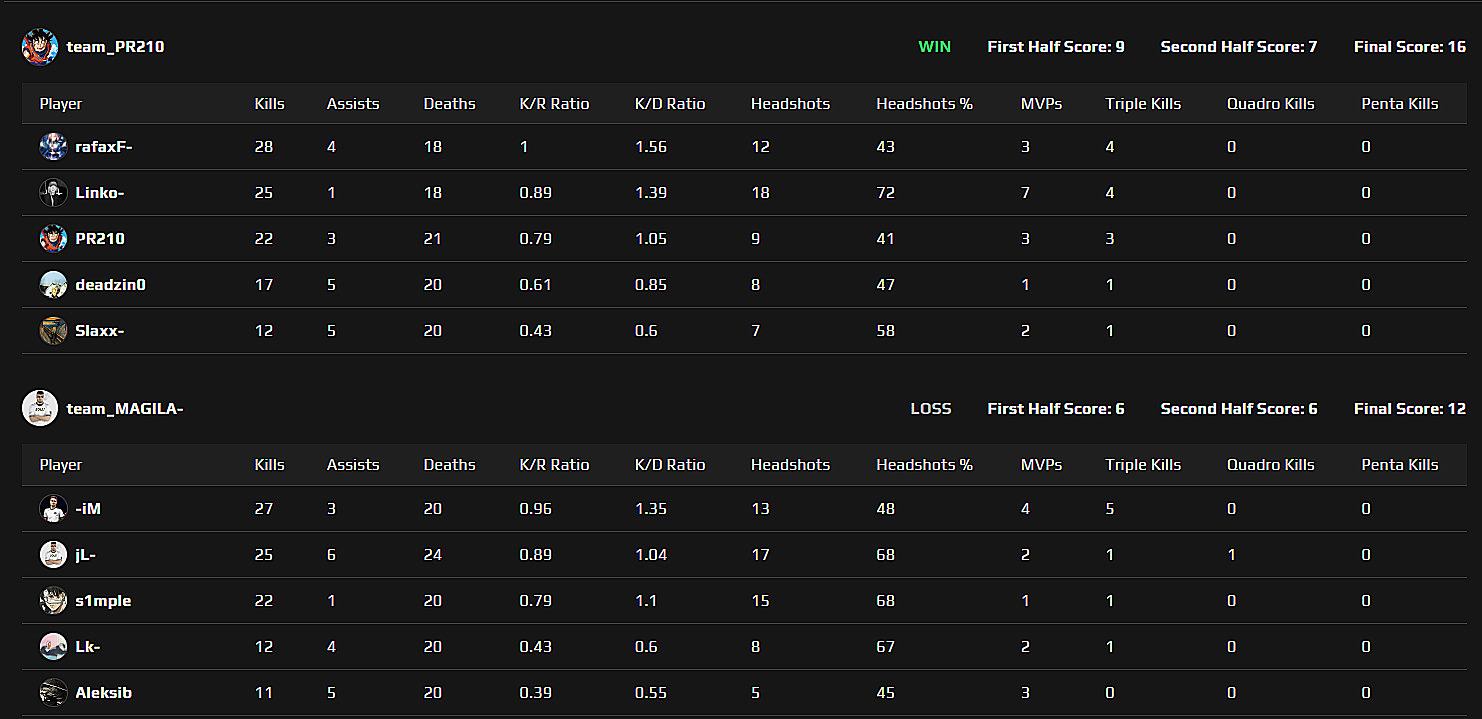Sort first table by Headshots % header
Image resolution: width=1482 pixels, height=719 pixels.
[924, 104]
